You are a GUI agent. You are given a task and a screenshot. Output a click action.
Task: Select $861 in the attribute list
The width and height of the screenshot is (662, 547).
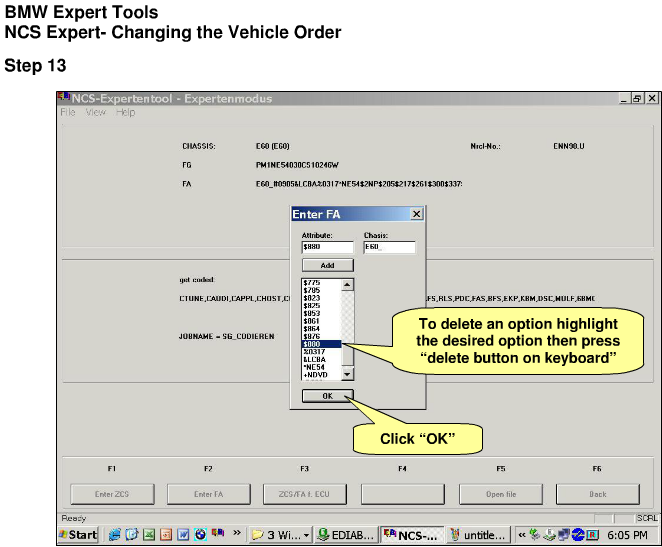point(322,321)
